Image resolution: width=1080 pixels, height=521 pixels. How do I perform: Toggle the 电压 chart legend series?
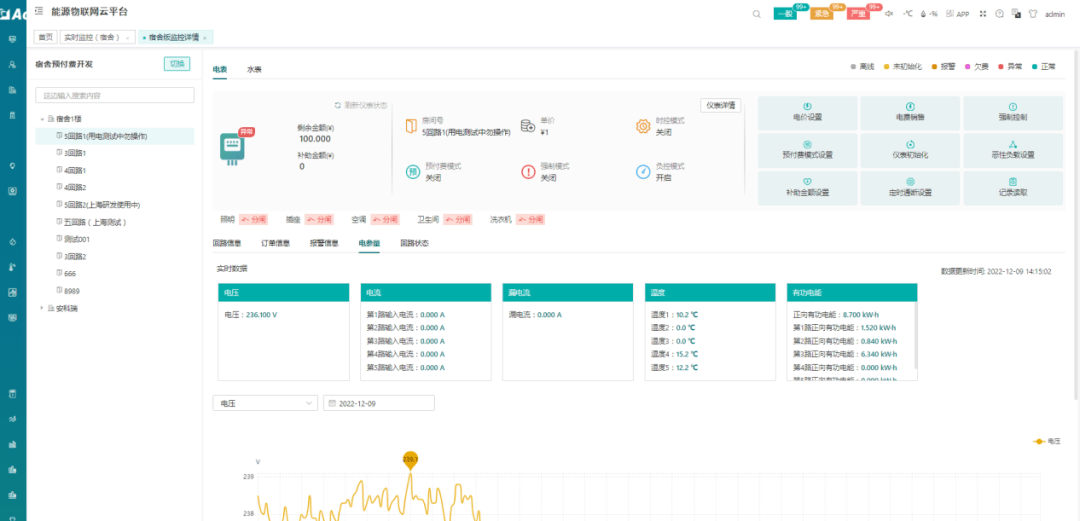(x=1047, y=441)
